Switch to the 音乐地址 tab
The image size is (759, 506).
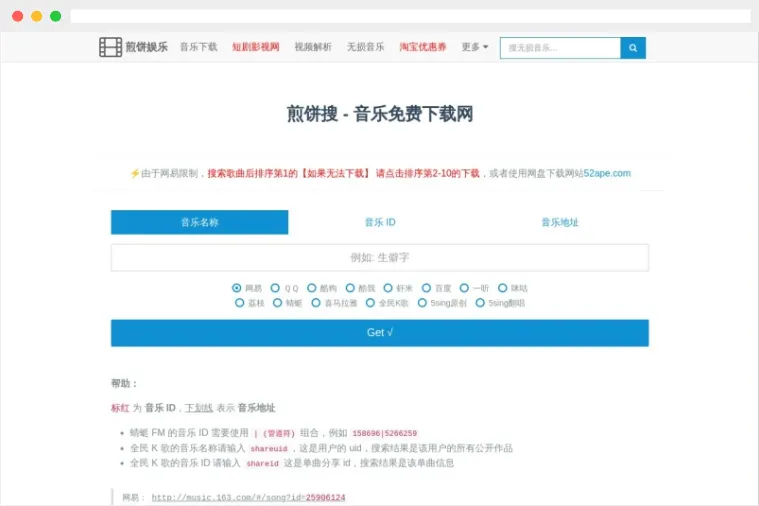560,222
